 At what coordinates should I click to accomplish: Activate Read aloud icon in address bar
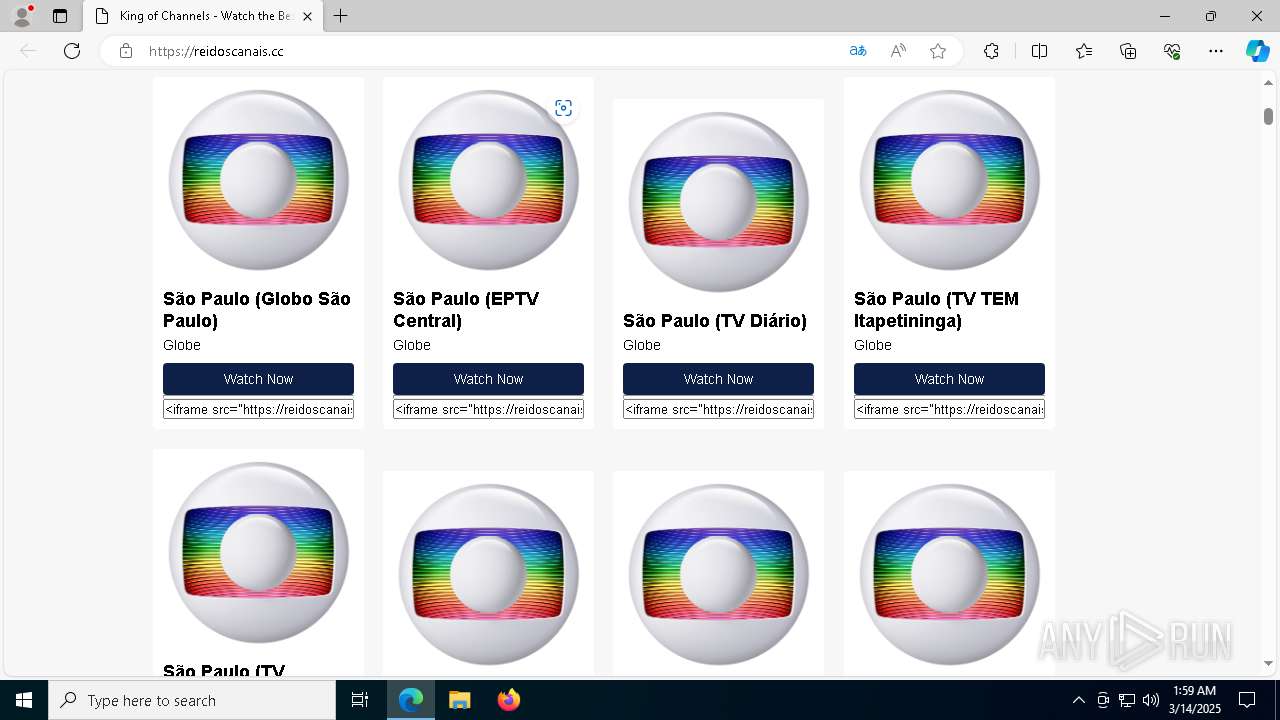(x=898, y=51)
